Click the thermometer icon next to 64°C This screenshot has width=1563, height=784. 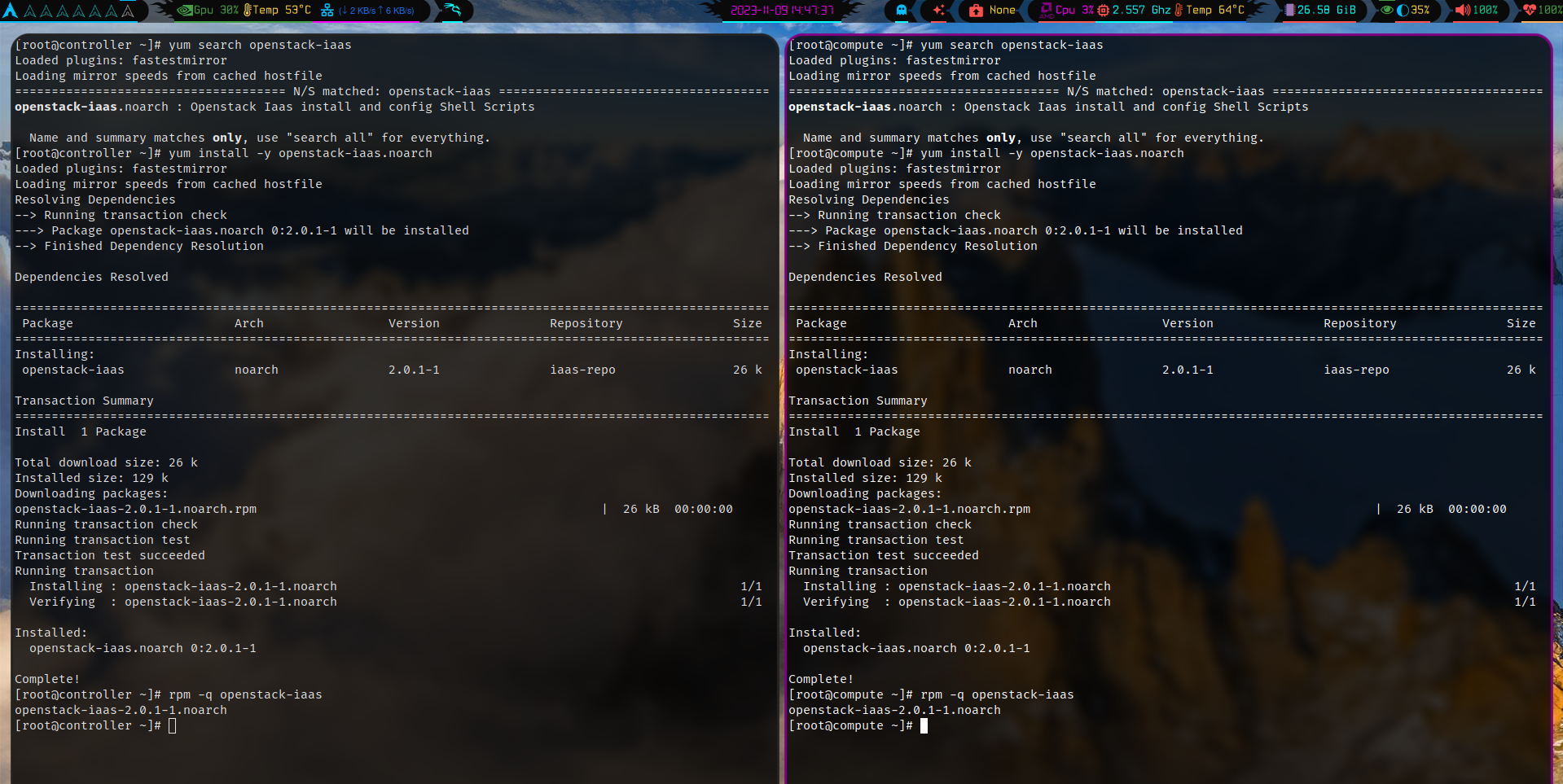(1177, 11)
